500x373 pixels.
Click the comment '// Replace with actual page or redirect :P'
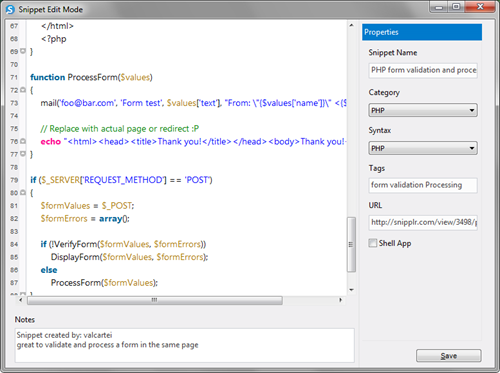pos(120,129)
